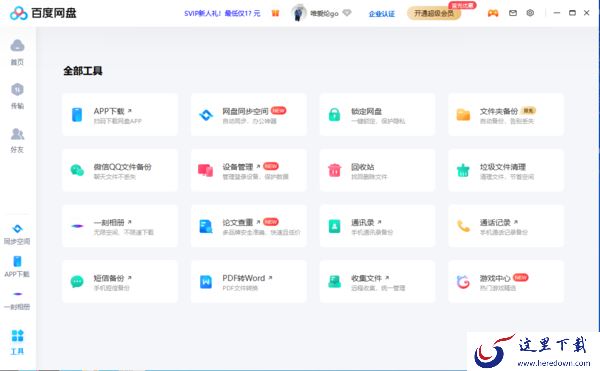The image size is (600, 371).
Task: Click the G logo icon for 游戏中心
Action: pyautogui.click(x=463, y=282)
